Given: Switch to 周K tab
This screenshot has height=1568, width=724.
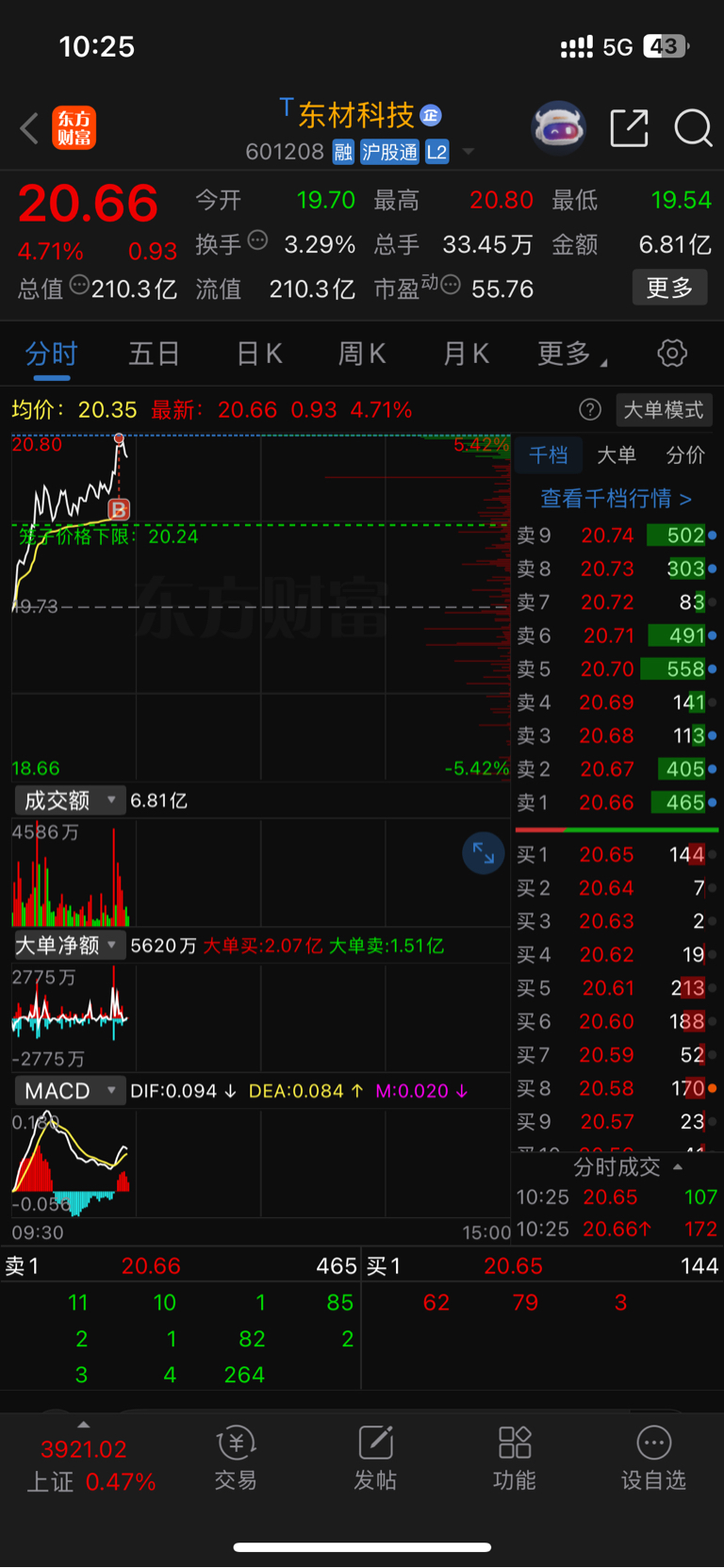Looking at the screenshot, I should tap(362, 354).
